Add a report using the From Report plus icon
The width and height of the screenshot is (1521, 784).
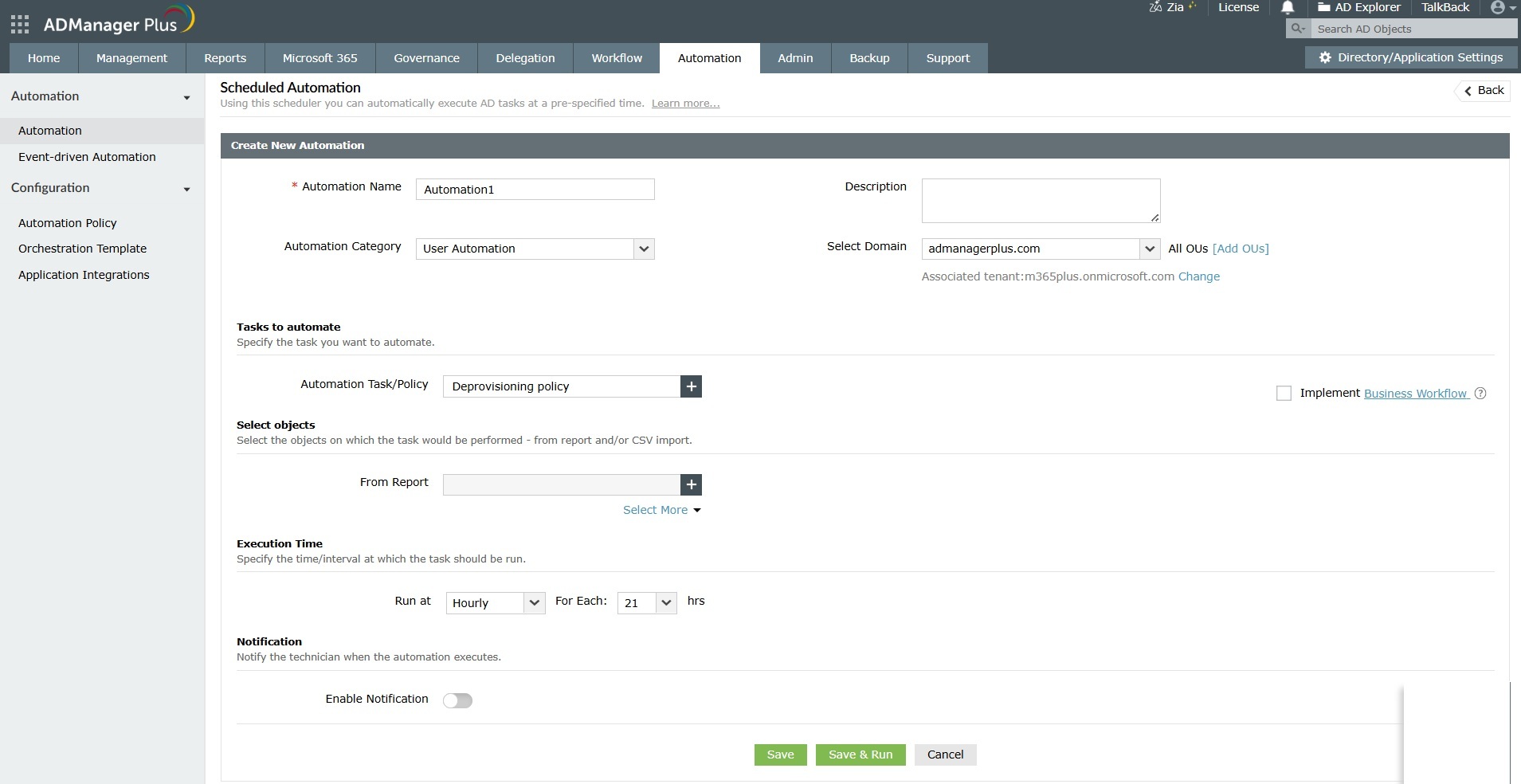coord(690,484)
